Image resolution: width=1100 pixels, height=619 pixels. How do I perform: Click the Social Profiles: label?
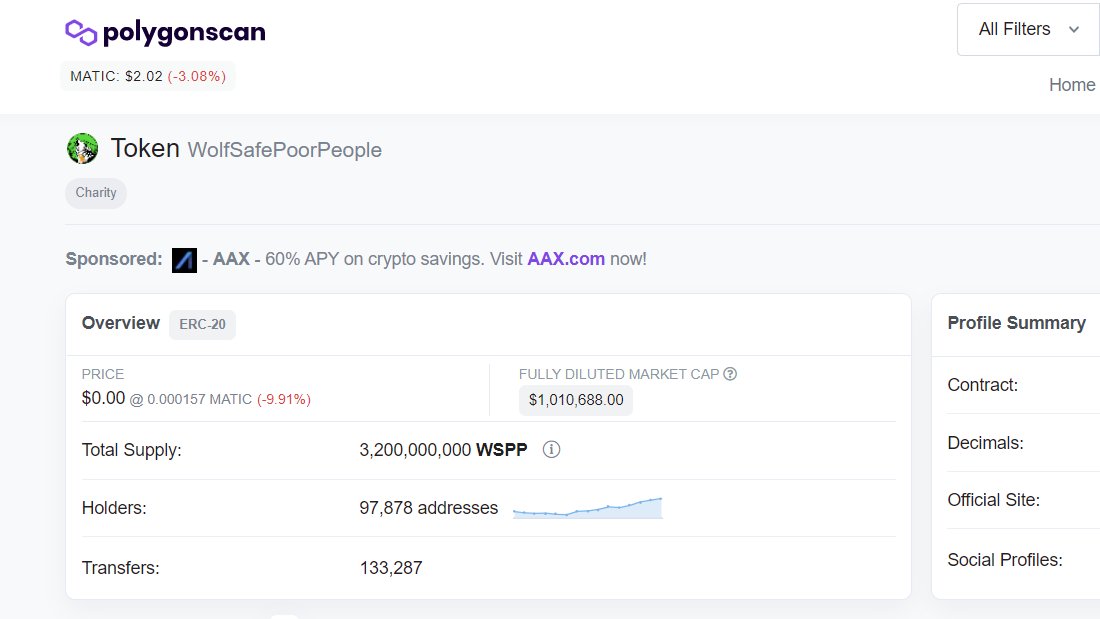click(x=1005, y=560)
